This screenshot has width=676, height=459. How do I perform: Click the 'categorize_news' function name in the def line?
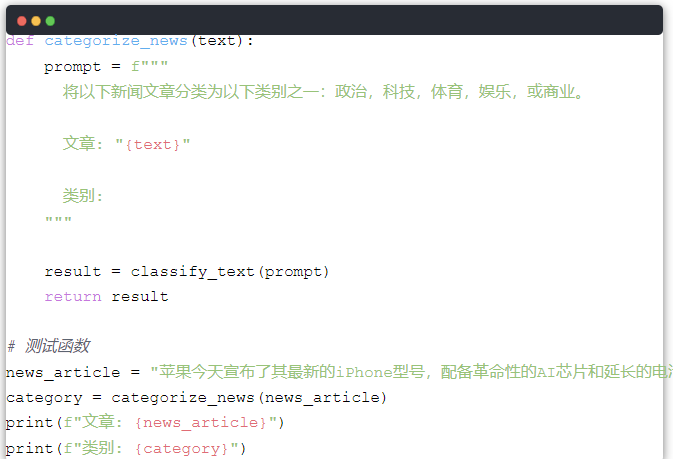pos(116,41)
